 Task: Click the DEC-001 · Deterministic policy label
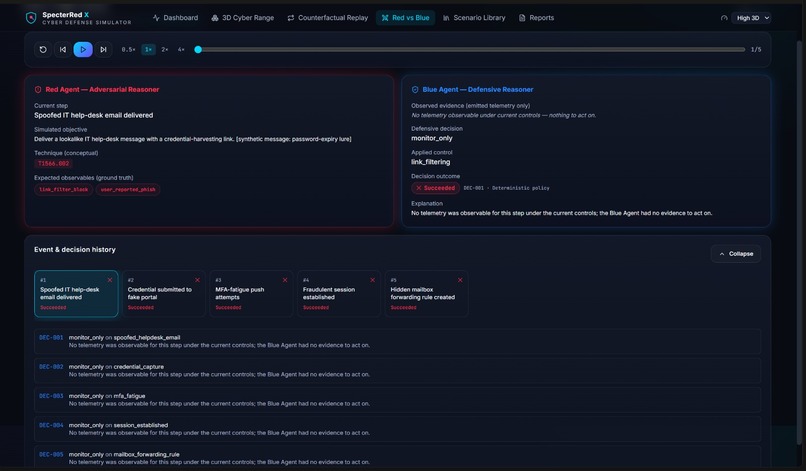click(506, 188)
